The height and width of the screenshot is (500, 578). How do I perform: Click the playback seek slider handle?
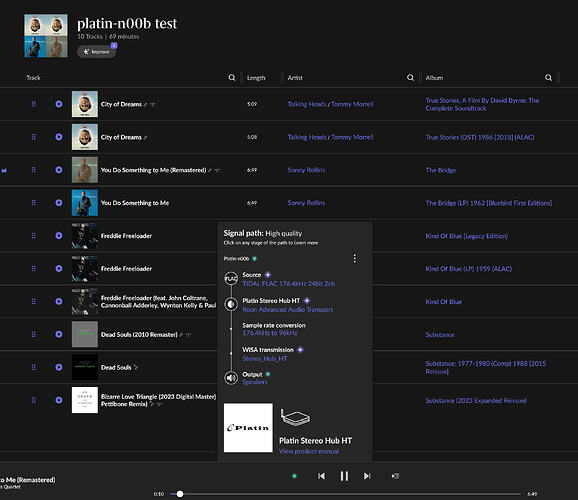click(x=180, y=494)
